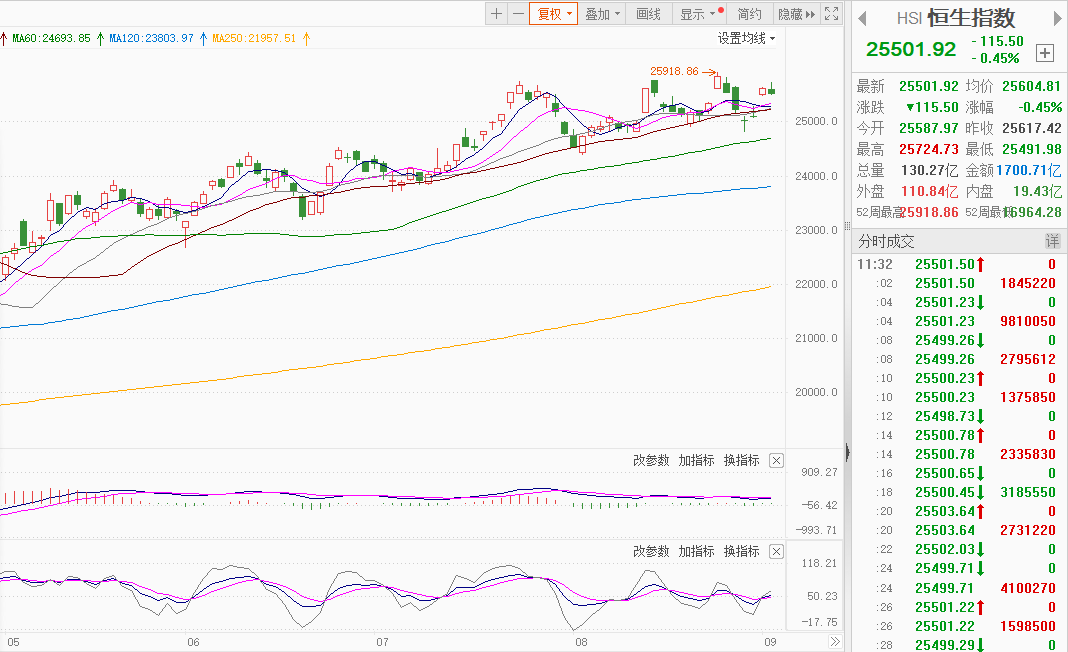Open detailed tick list icon 详
The height and width of the screenshot is (652, 1068).
[x=1052, y=241]
